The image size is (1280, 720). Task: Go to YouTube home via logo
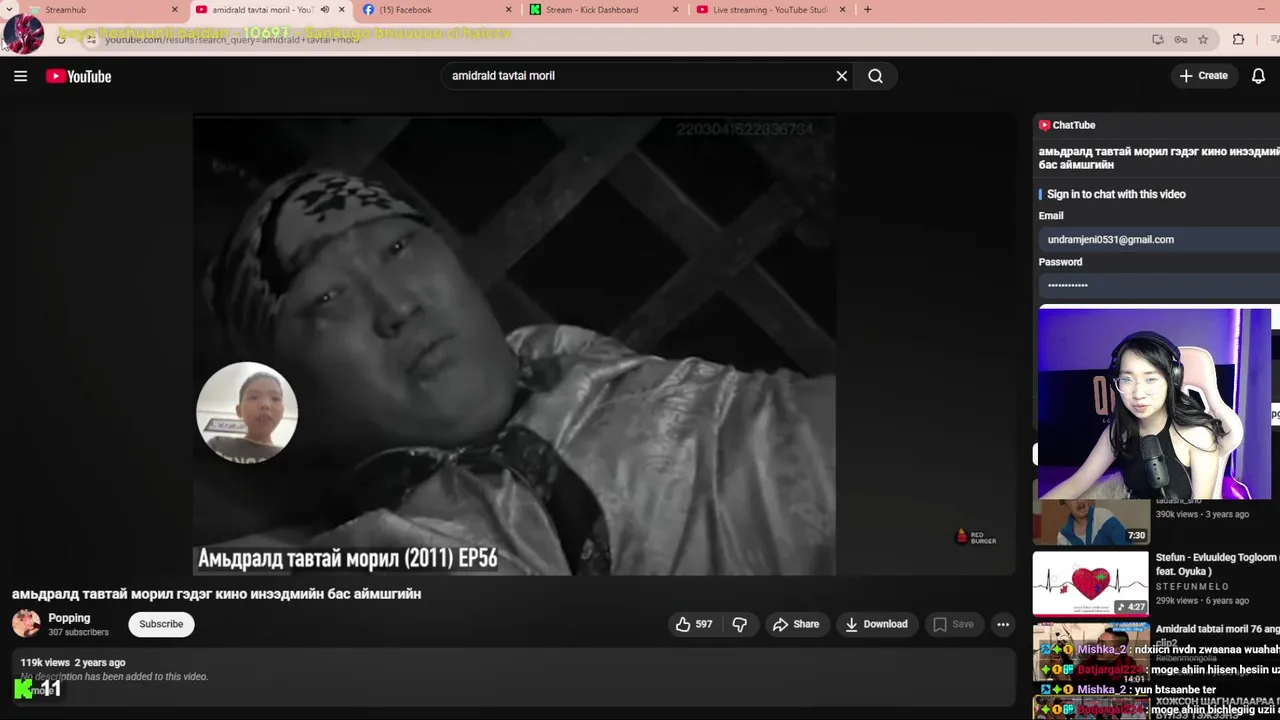78,76
